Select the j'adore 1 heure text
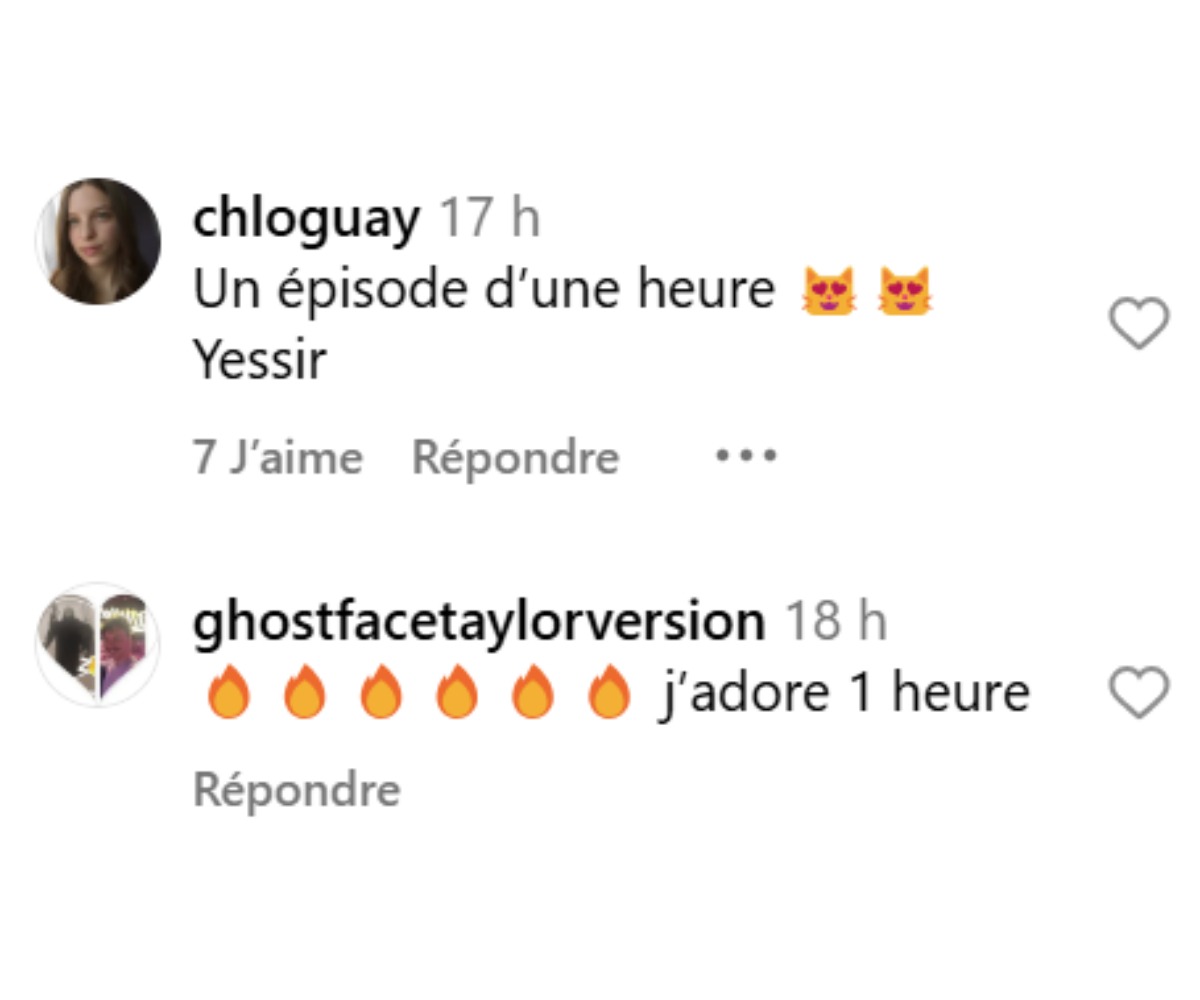This screenshot has width=1200, height=1000. click(844, 693)
